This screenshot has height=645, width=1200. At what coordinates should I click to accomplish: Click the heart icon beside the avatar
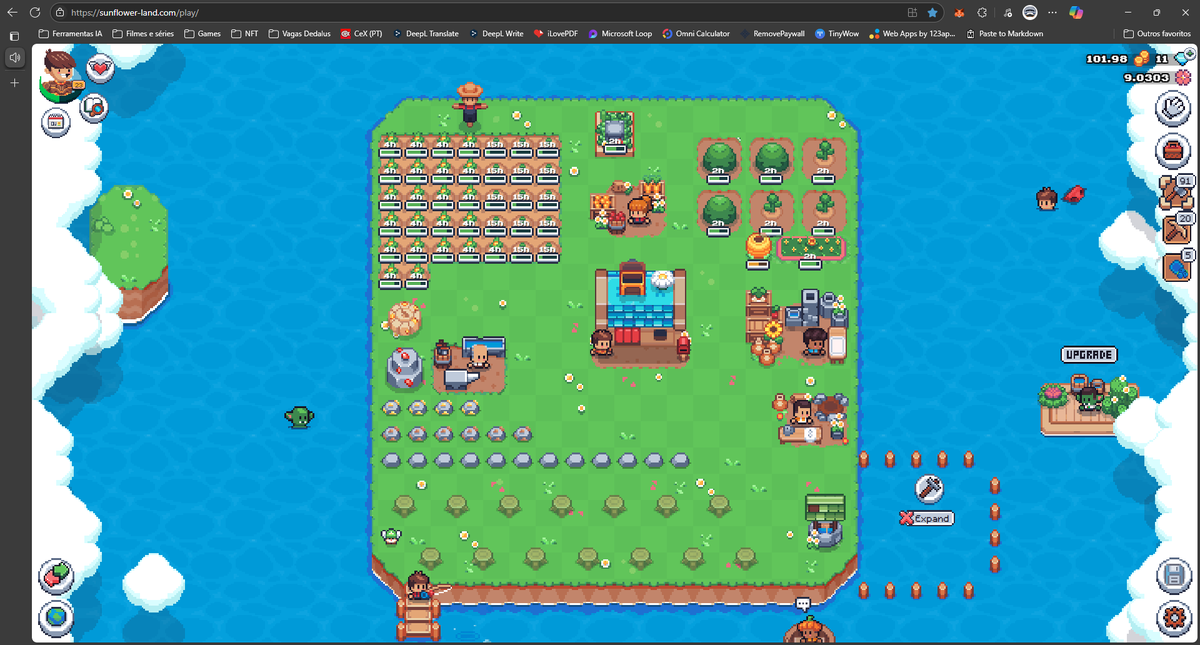click(x=100, y=68)
